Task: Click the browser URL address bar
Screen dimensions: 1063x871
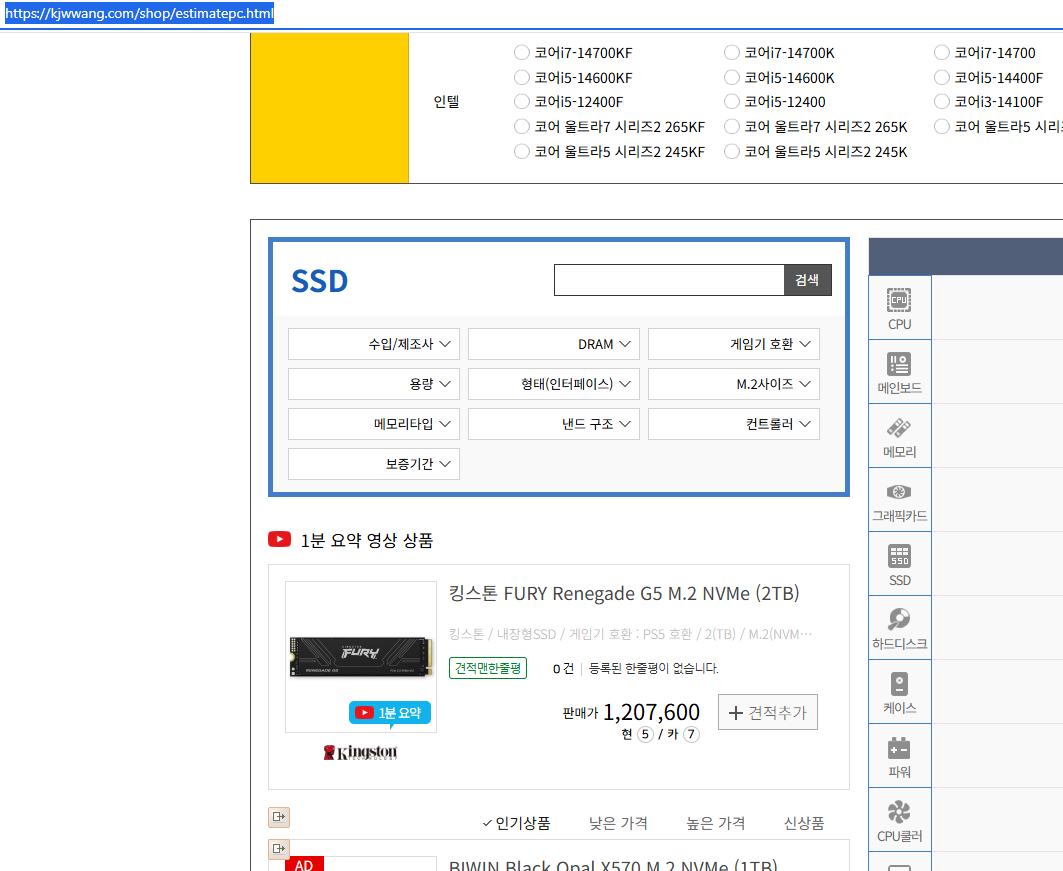Action: [x=140, y=14]
